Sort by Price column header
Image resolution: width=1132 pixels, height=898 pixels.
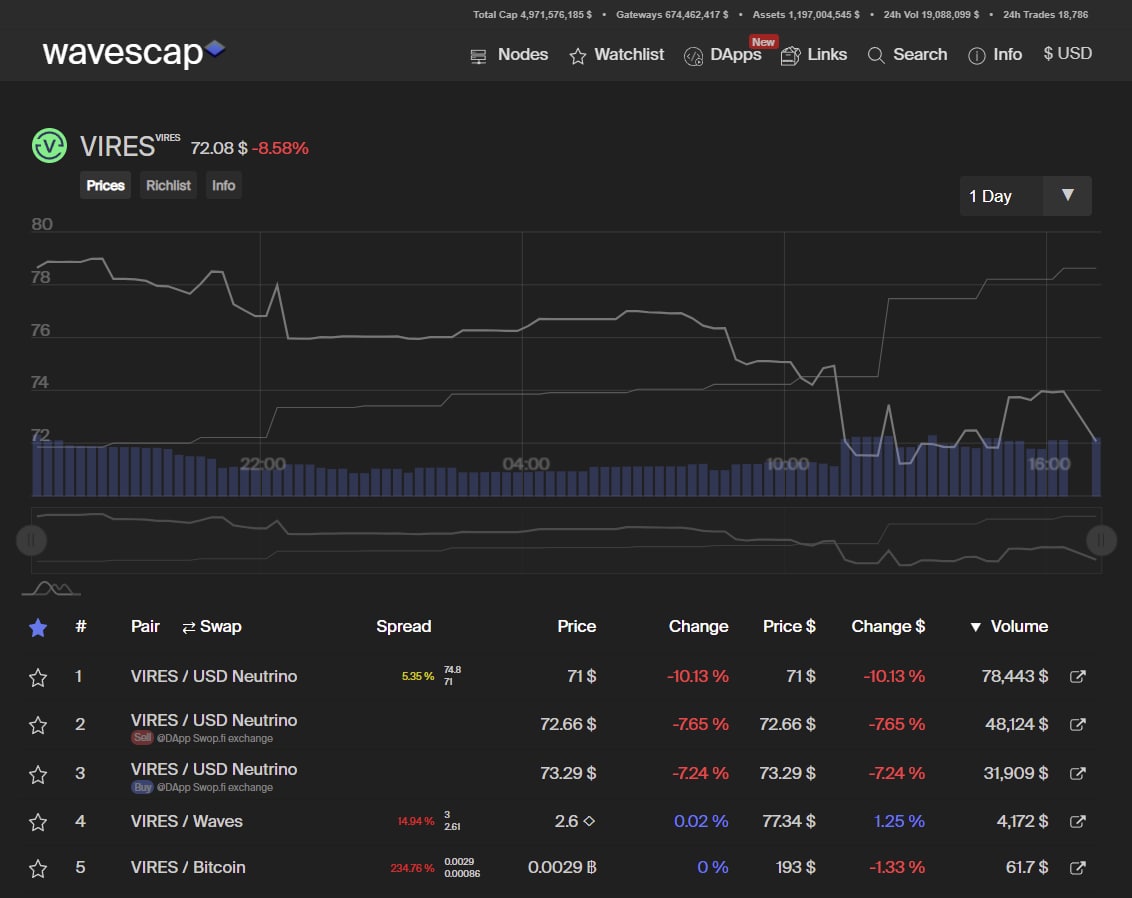[x=576, y=627]
